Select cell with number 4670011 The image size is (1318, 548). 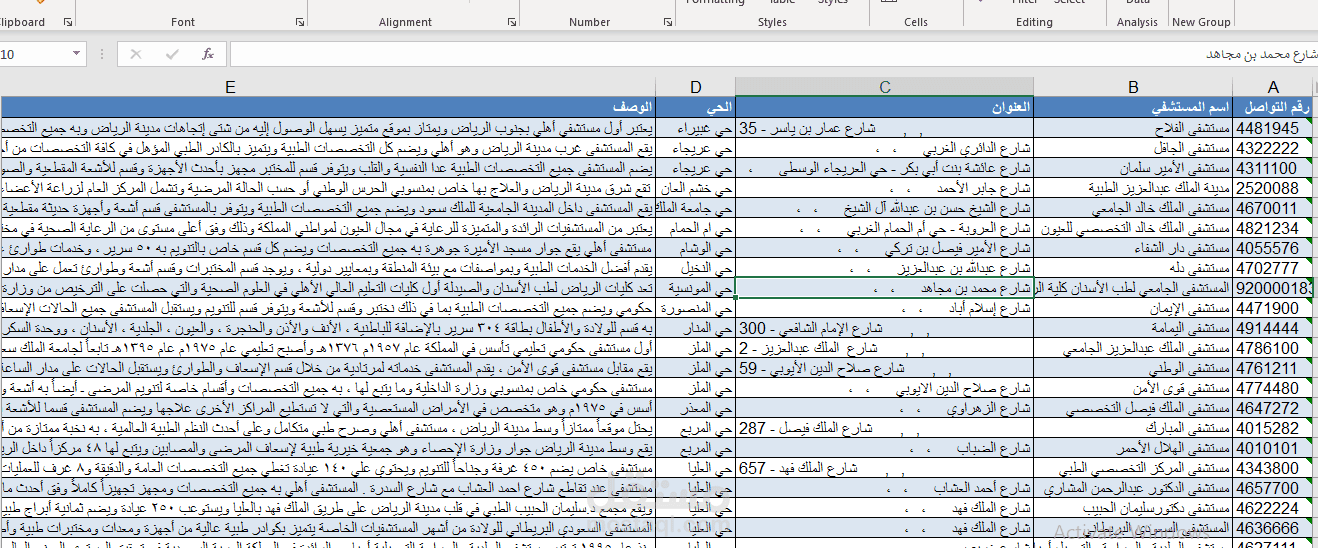[1272, 208]
